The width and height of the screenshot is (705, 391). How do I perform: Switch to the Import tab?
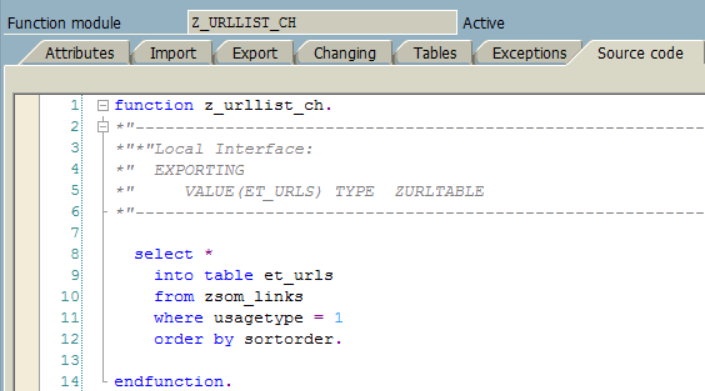point(173,53)
